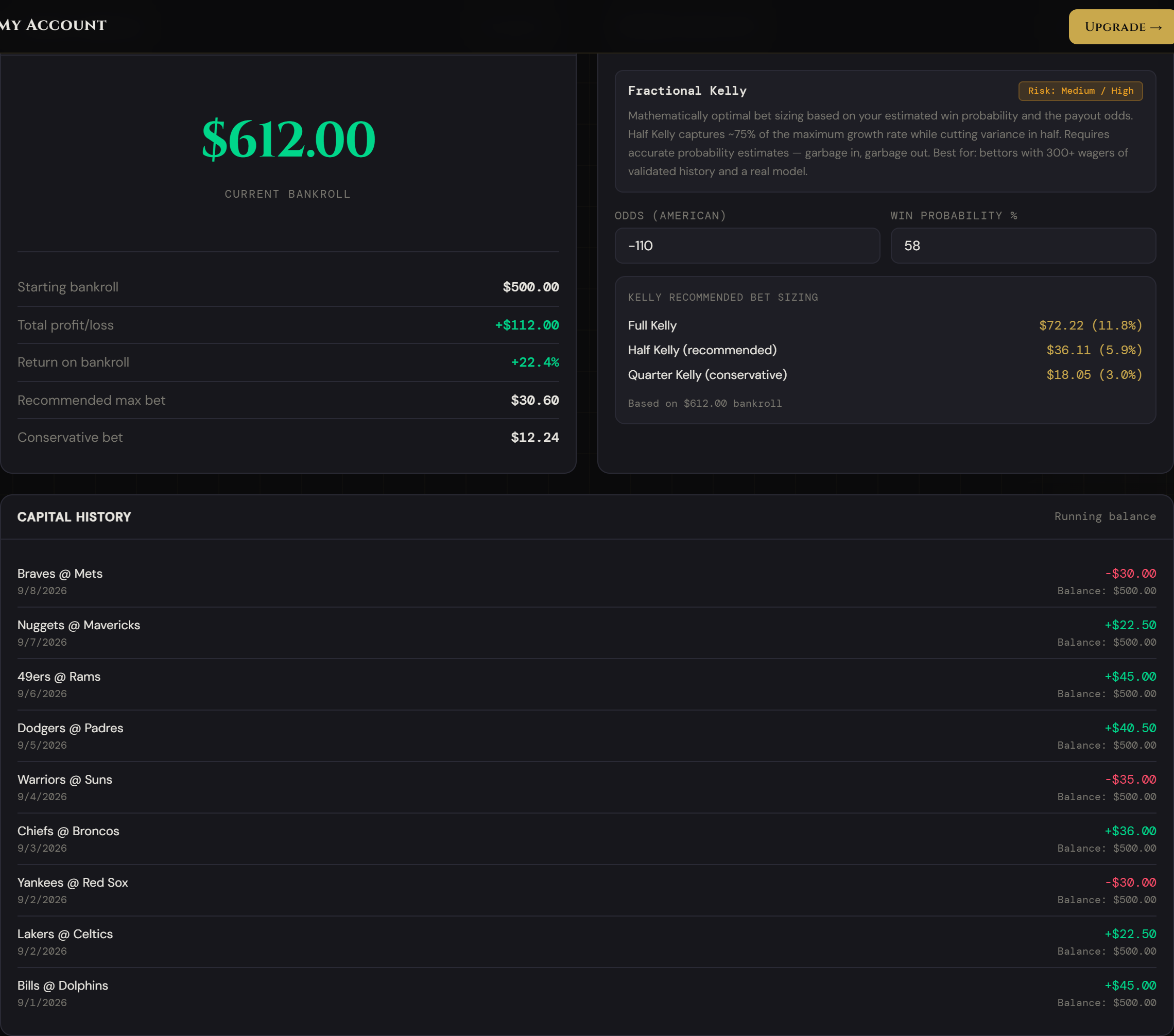Edit the Win Probability % field
Screen dimensions: 1174x1036
point(1023,246)
